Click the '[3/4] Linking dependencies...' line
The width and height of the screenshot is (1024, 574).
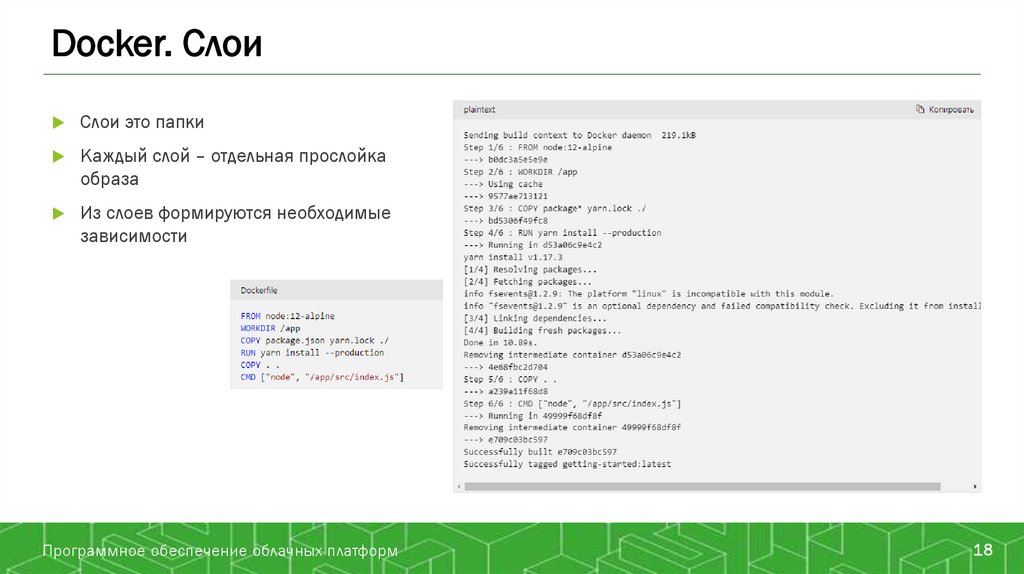[x=535, y=319]
